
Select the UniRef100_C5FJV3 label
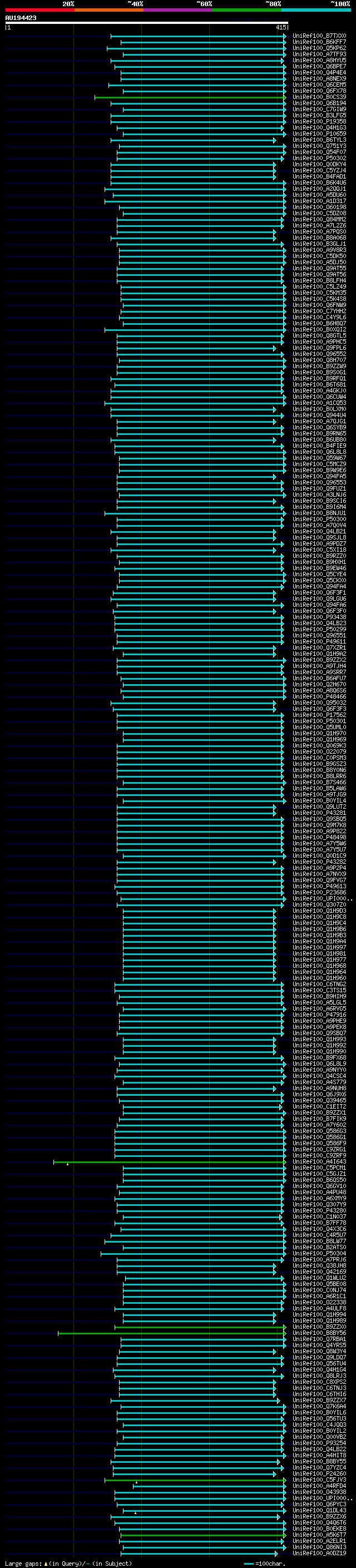(x=319, y=1480)
